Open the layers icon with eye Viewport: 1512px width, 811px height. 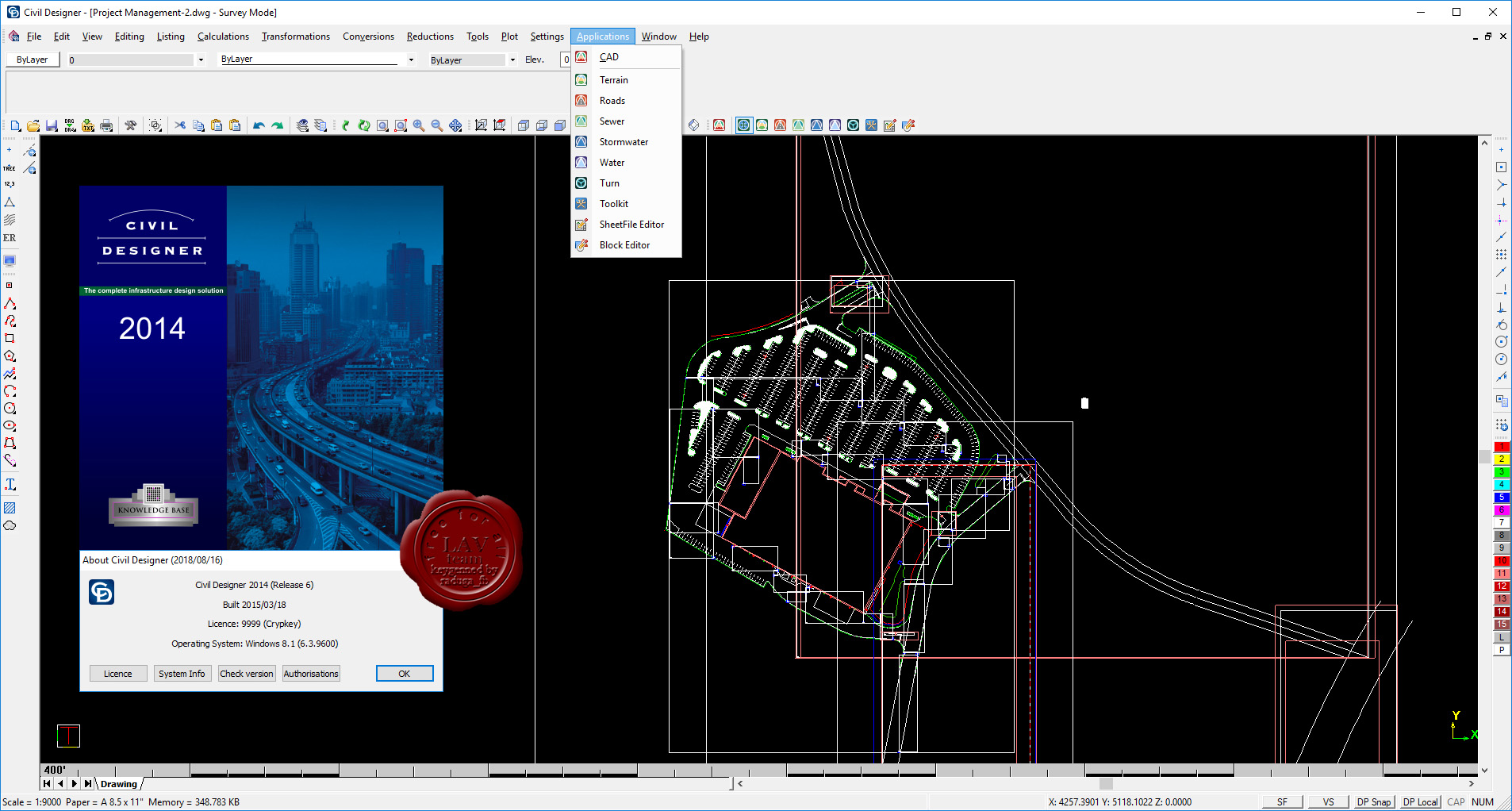click(302, 125)
